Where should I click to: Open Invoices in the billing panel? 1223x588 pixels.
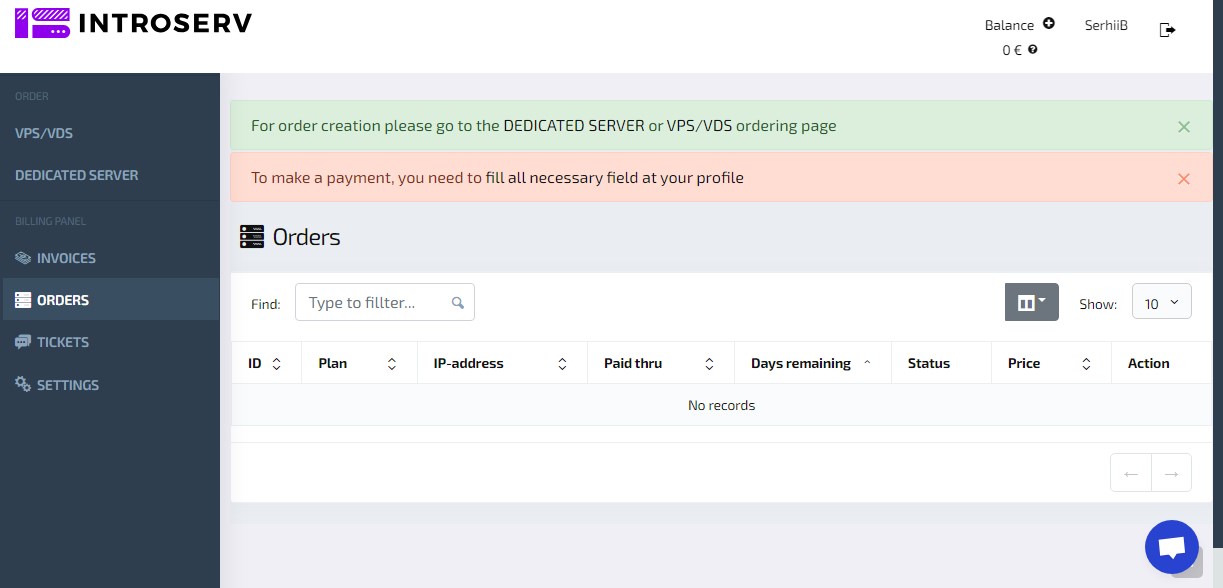(x=66, y=258)
